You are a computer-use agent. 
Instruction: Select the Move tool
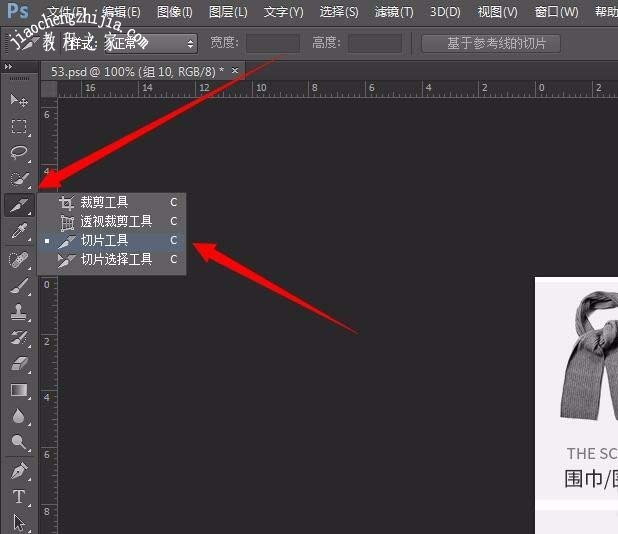pos(19,100)
